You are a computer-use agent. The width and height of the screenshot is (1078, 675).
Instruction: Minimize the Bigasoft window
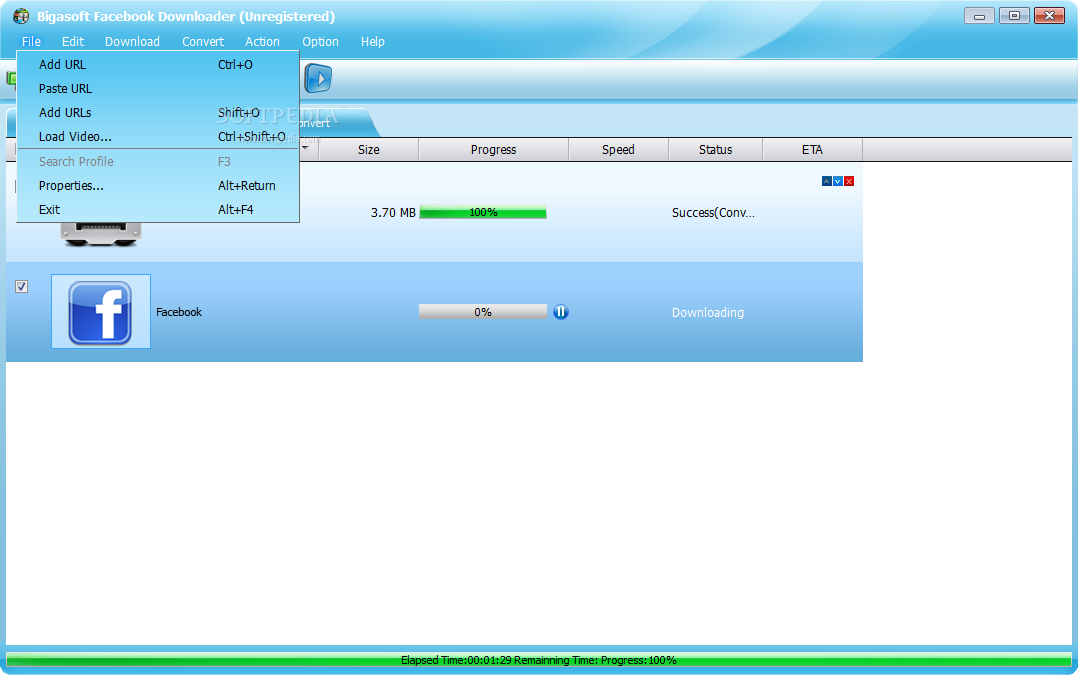click(x=979, y=16)
